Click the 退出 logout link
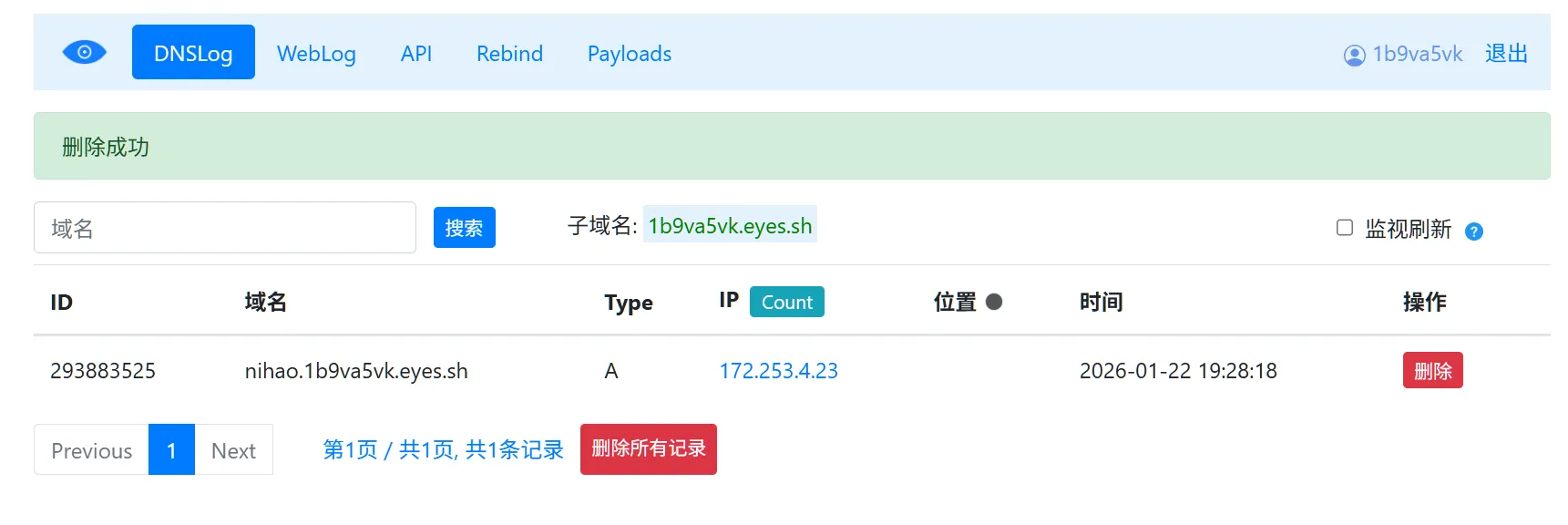Viewport: 1568px width, 525px height. 1505,54
